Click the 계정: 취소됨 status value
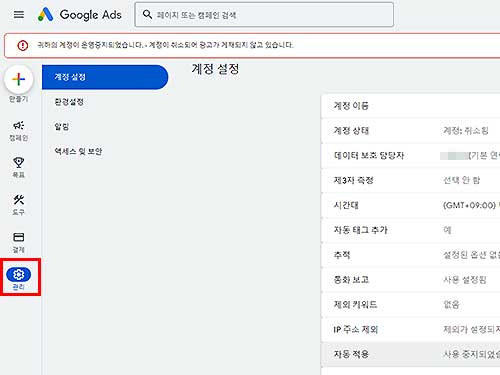 pos(466,131)
